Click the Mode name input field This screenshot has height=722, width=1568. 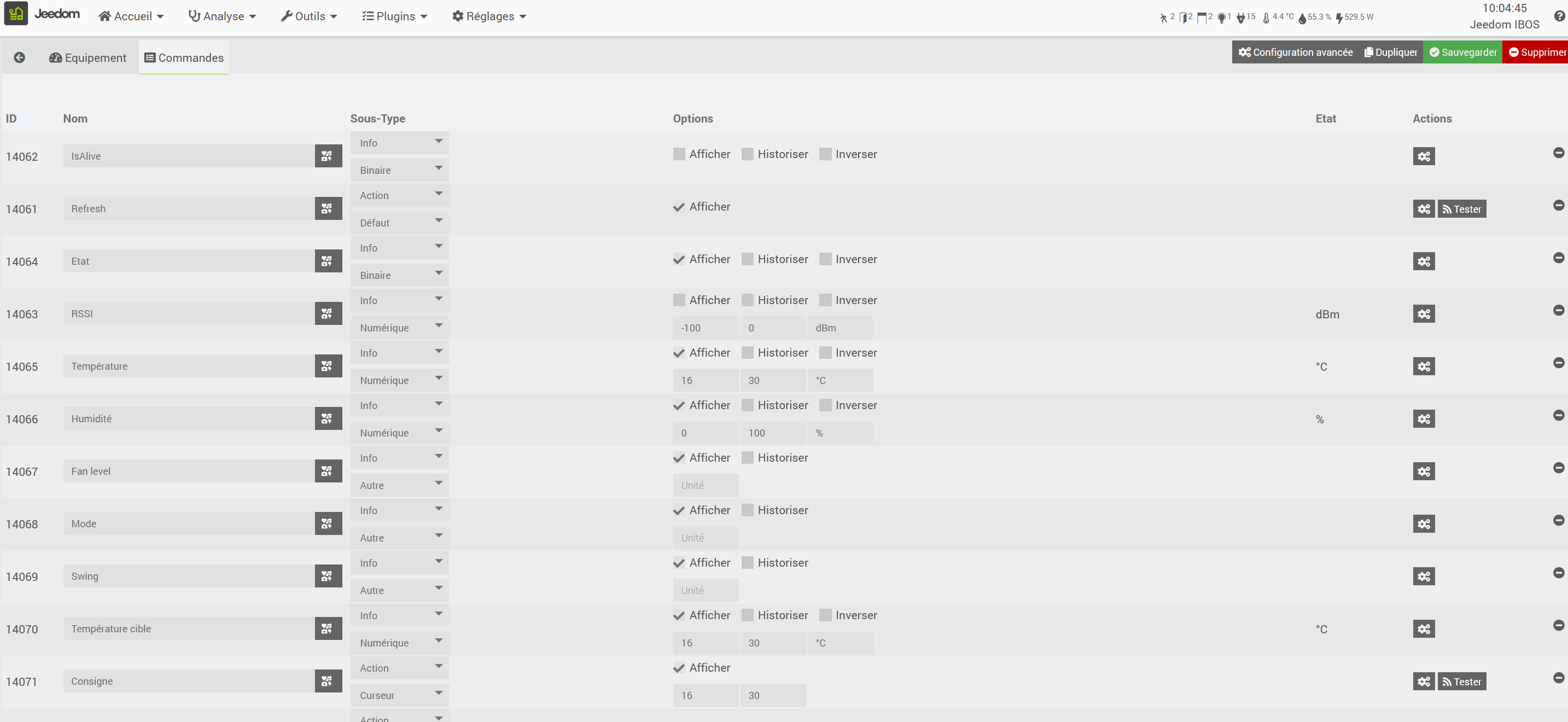[x=189, y=523]
